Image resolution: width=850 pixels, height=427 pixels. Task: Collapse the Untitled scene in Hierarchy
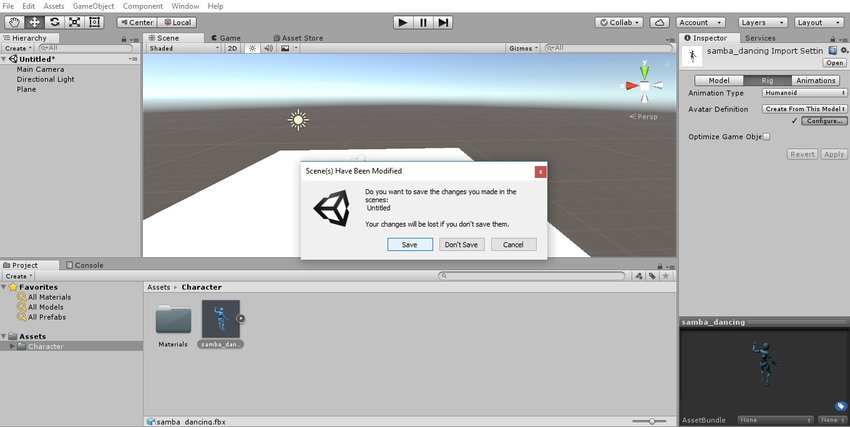pos(4,59)
